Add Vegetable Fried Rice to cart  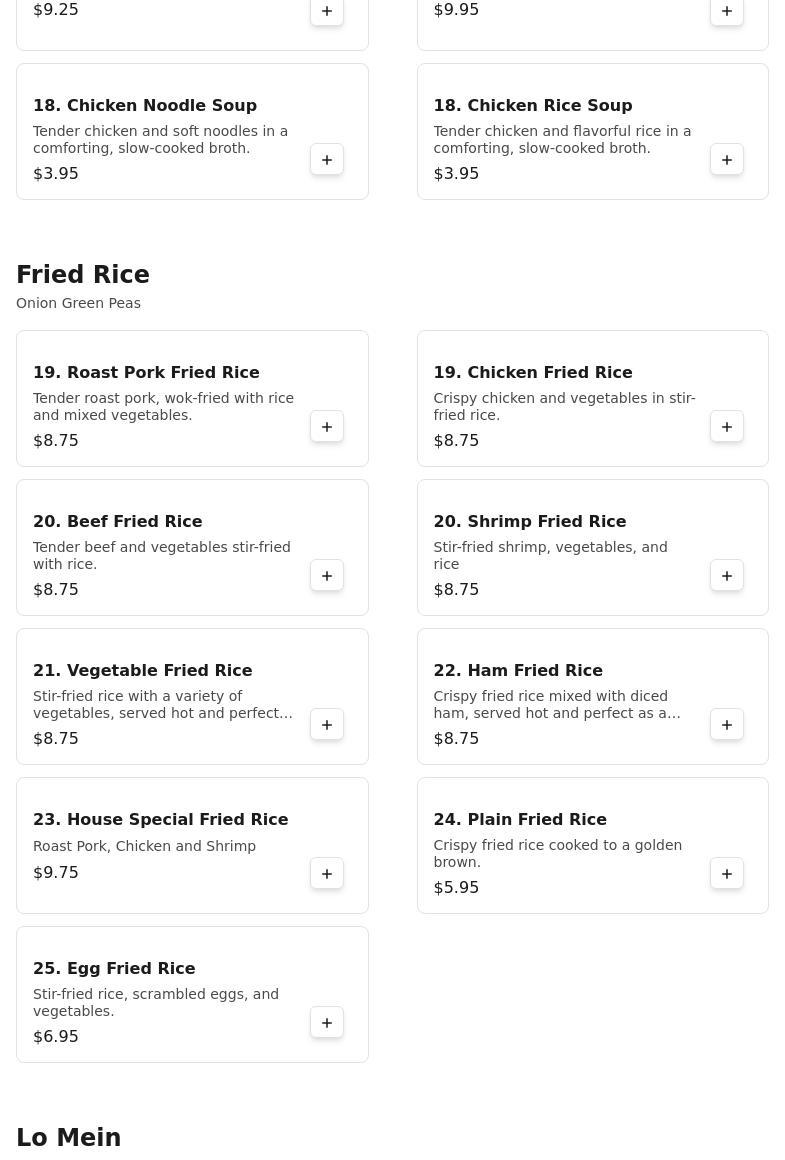327,725
